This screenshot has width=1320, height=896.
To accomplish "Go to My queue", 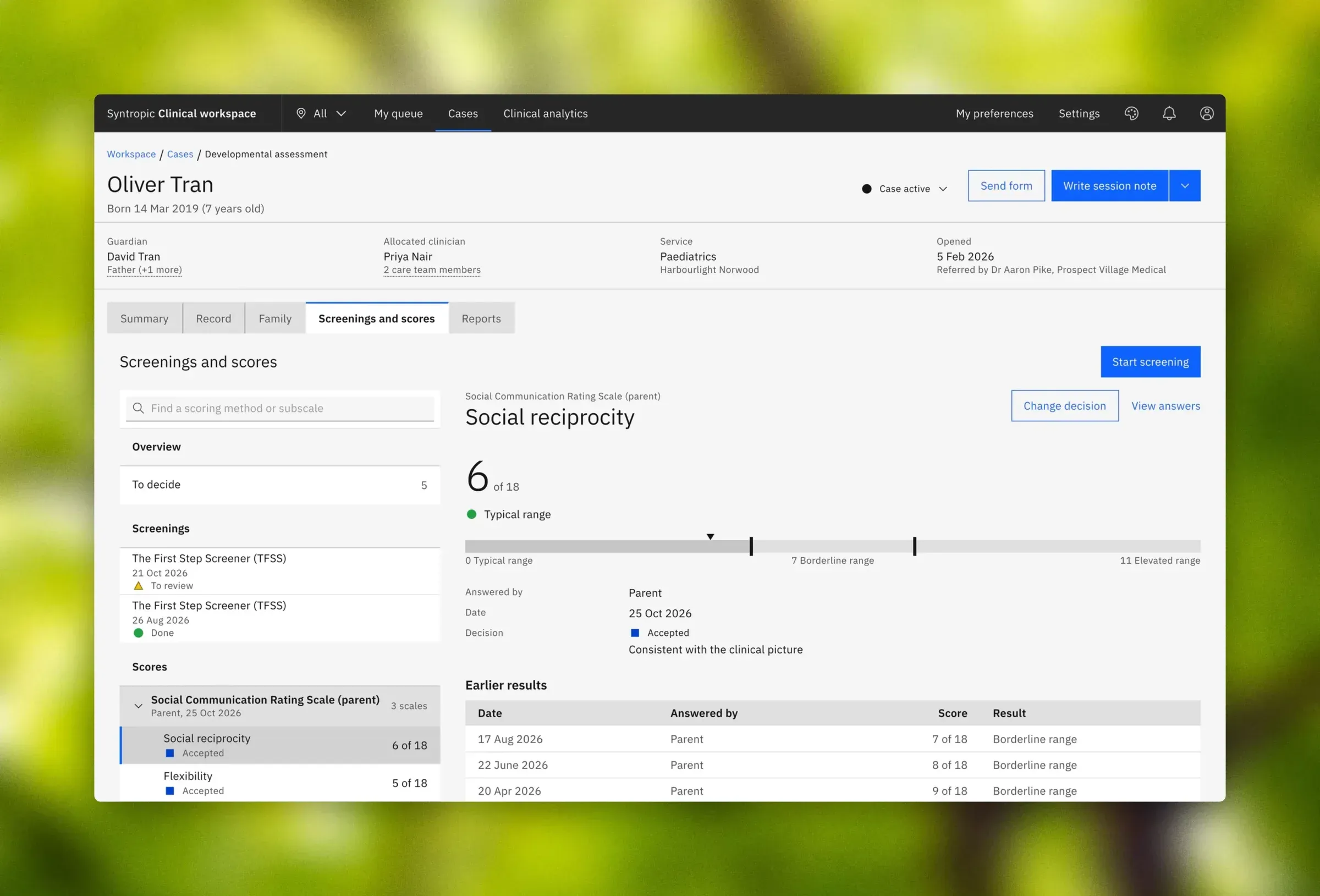I will tap(398, 114).
